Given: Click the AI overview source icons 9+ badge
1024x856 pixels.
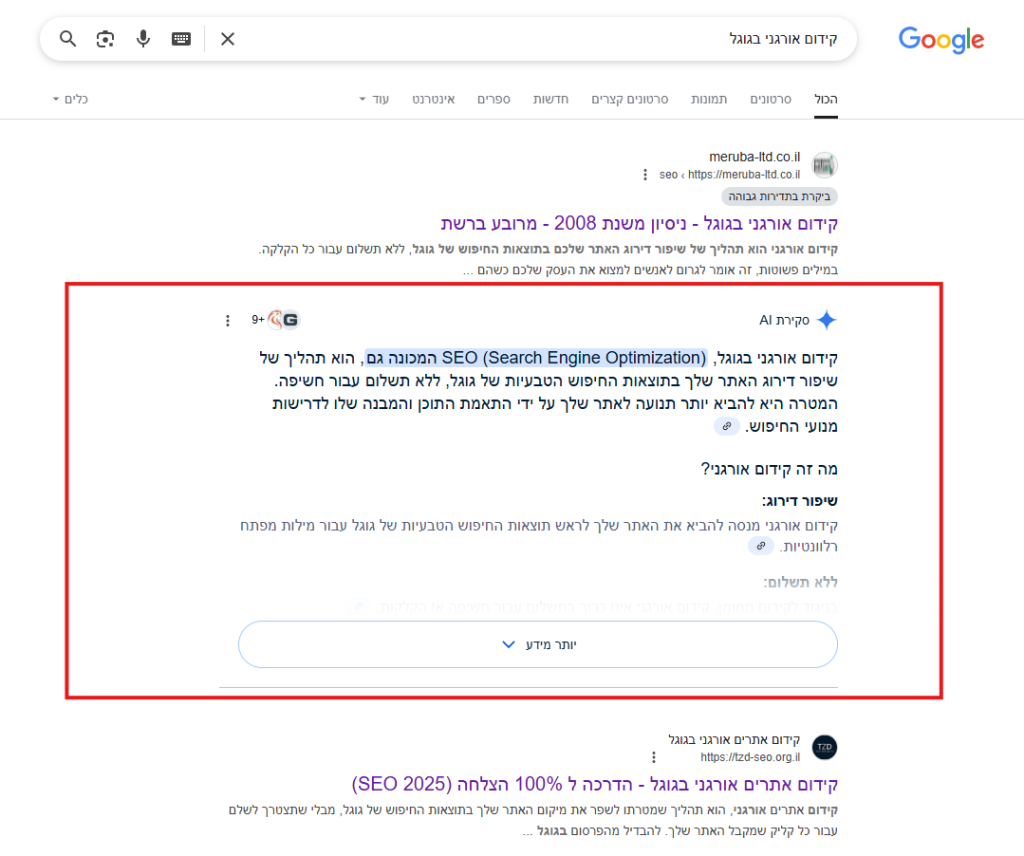Looking at the screenshot, I should 276,320.
